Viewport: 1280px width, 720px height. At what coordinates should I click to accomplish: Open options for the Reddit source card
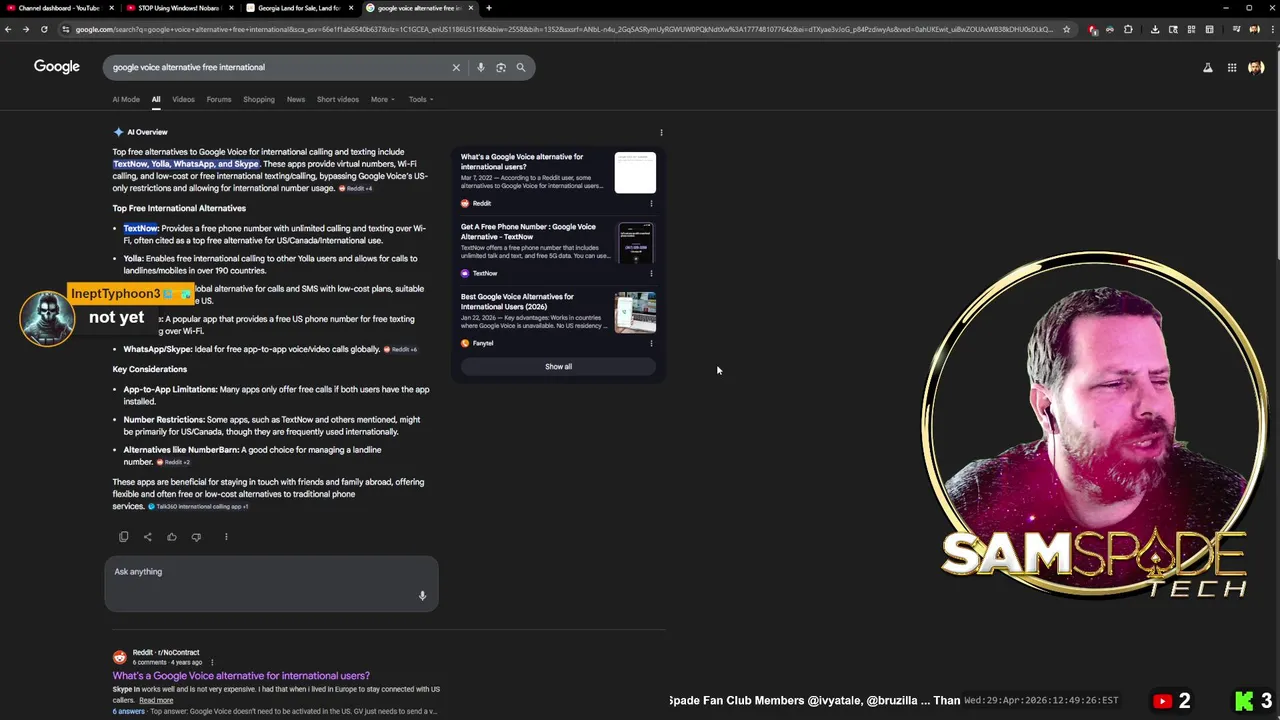(651, 203)
